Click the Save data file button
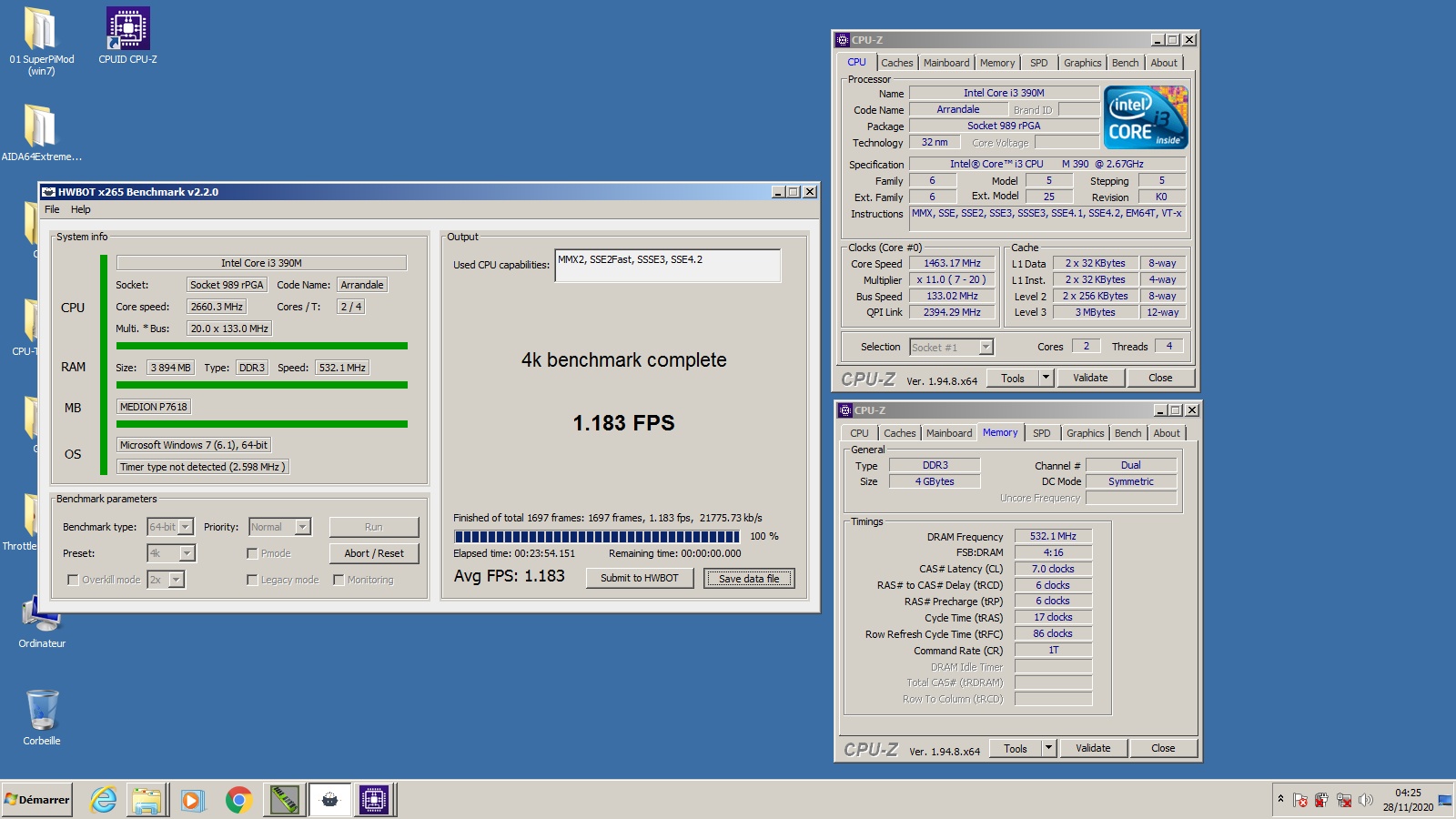Viewport: 1456px width, 819px height. pyautogui.click(x=749, y=578)
